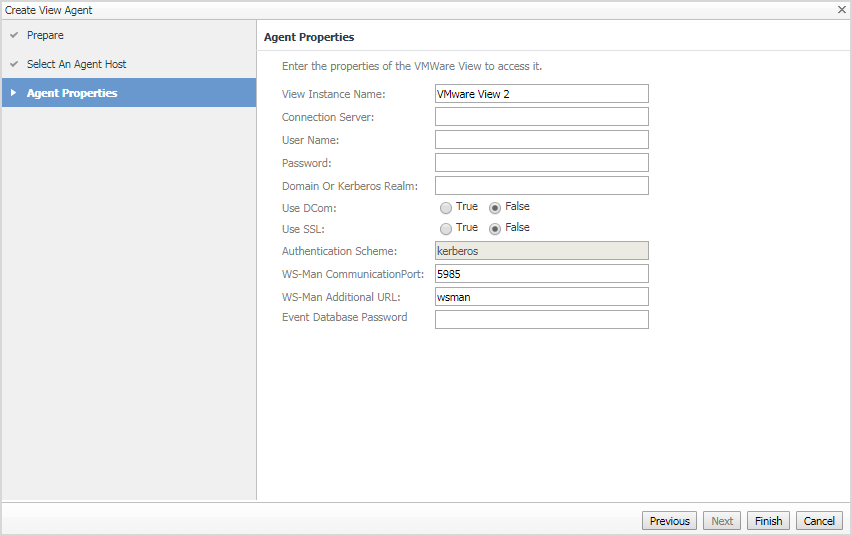Go to the Prepare step

(x=45, y=36)
